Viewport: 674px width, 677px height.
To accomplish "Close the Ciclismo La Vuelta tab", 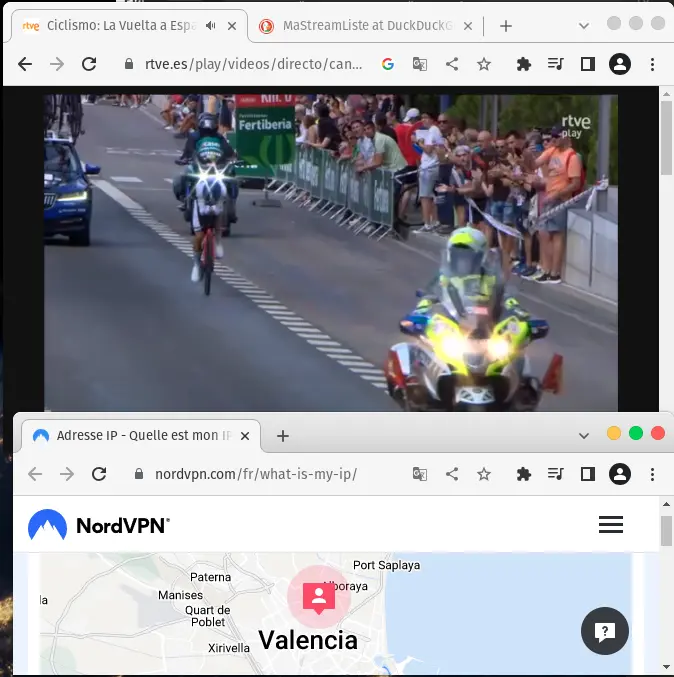I will (232, 26).
